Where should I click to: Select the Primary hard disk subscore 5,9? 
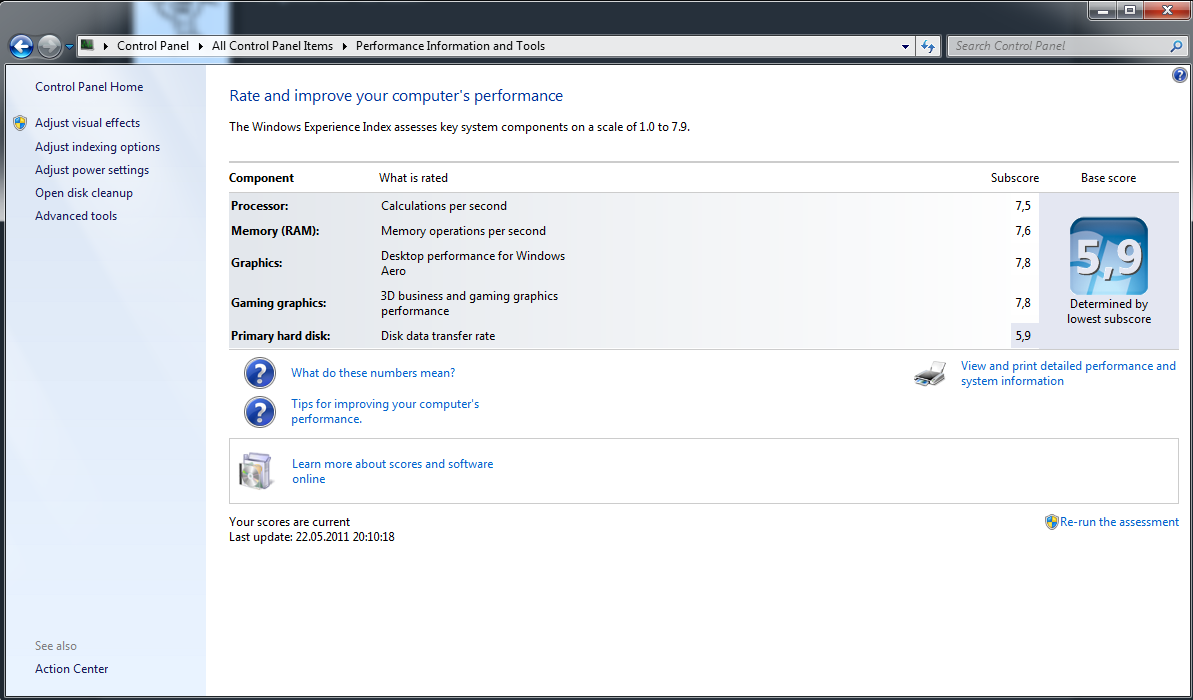click(1023, 336)
